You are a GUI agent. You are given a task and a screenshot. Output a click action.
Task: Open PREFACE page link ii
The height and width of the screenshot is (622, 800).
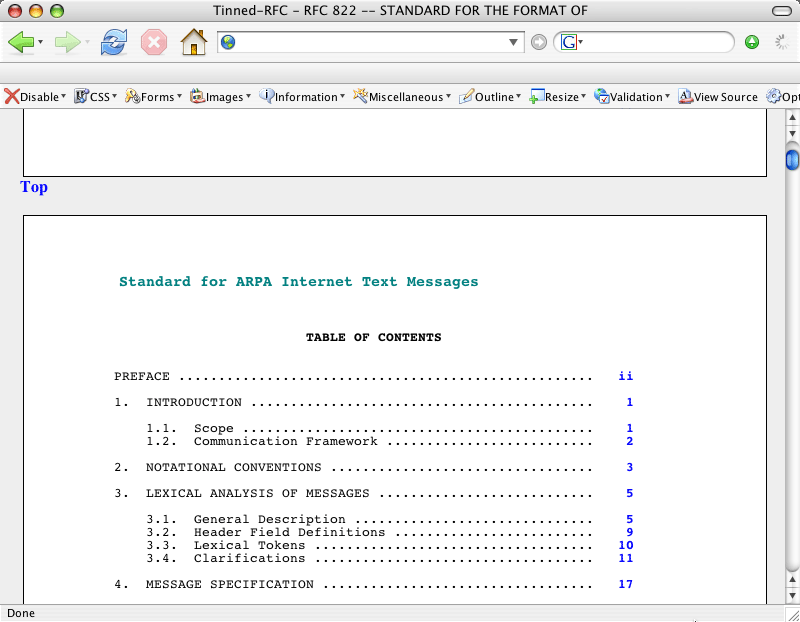[x=626, y=376]
